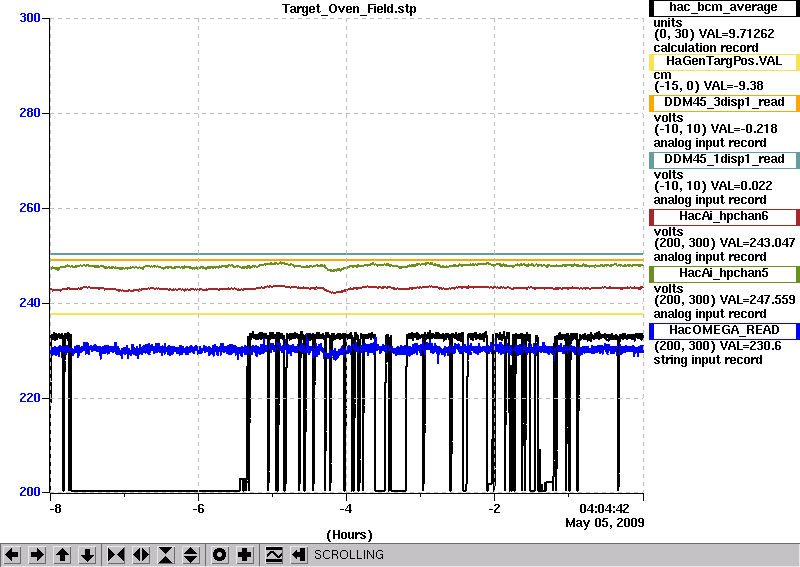Image resolution: width=800 pixels, height=567 pixels.
Task: Select the yellow HaGenTargPos.VAL legend box
Action: click(x=724, y=61)
